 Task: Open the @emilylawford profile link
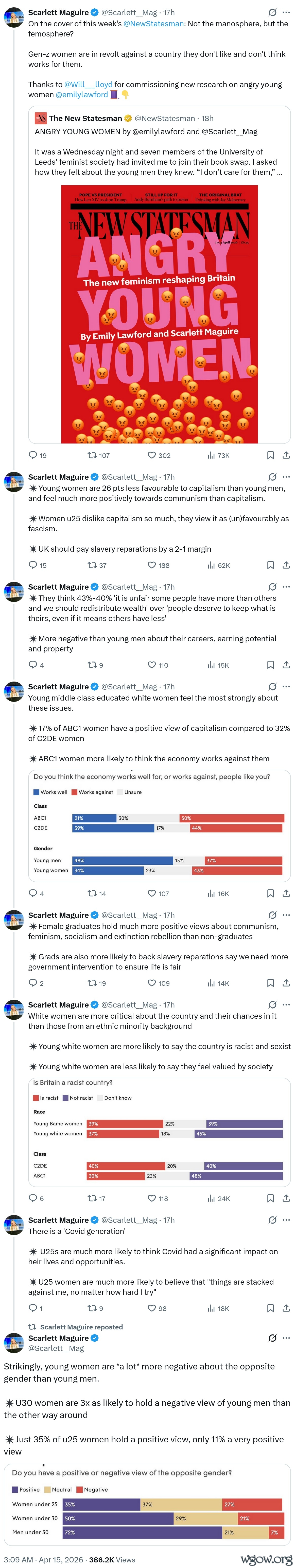tap(82, 95)
